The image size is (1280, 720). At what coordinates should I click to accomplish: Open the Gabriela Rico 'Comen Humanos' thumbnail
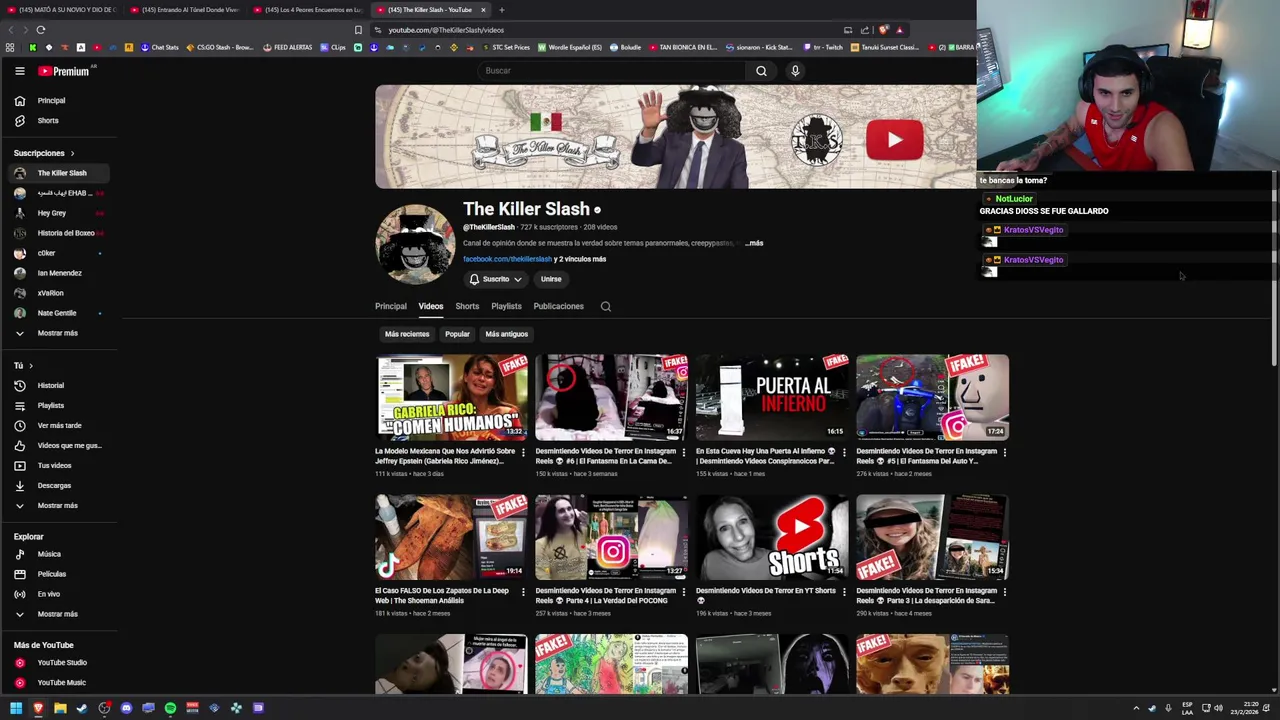coord(451,397)
